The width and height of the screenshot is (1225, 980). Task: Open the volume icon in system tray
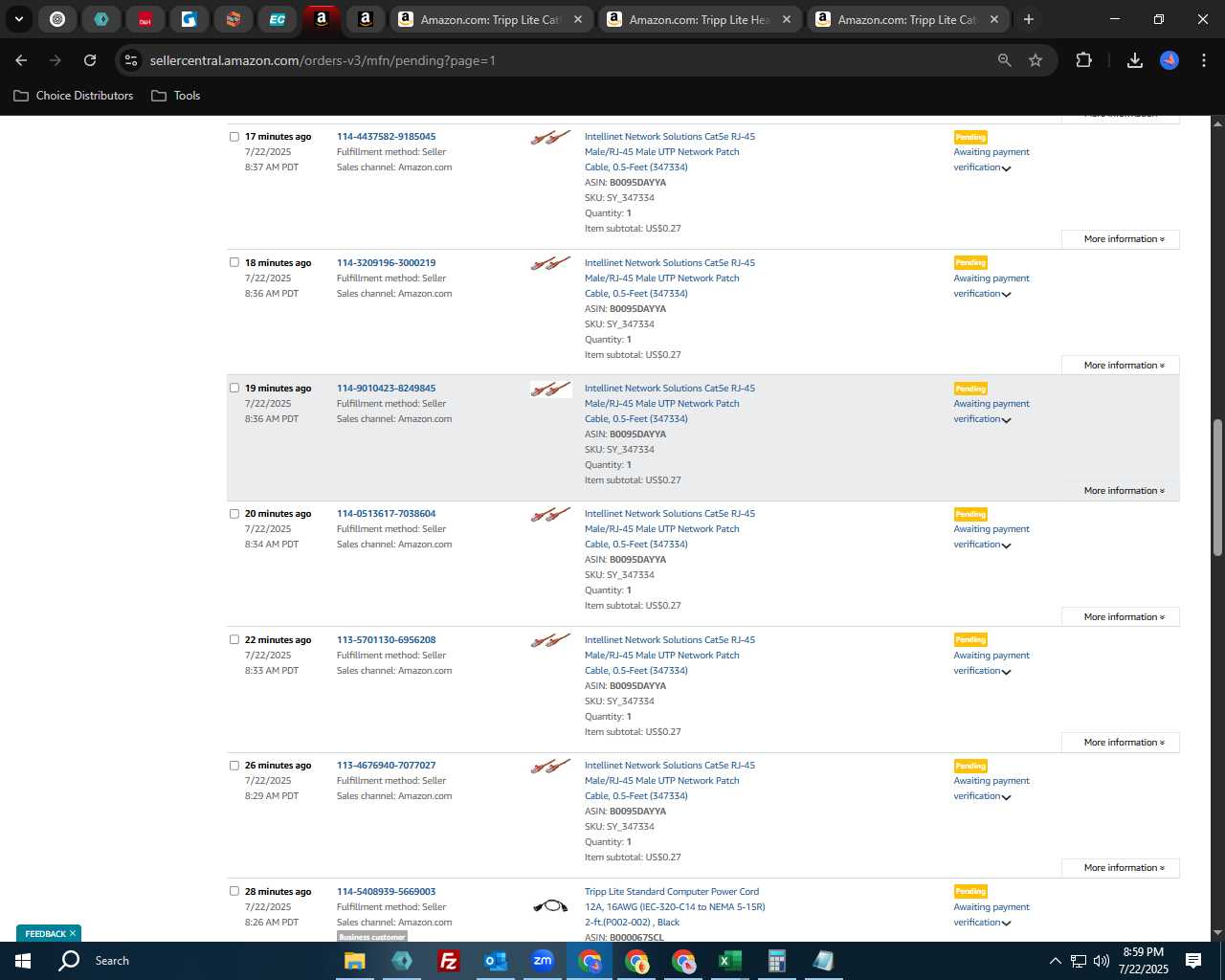click(x=1102, y=961)
